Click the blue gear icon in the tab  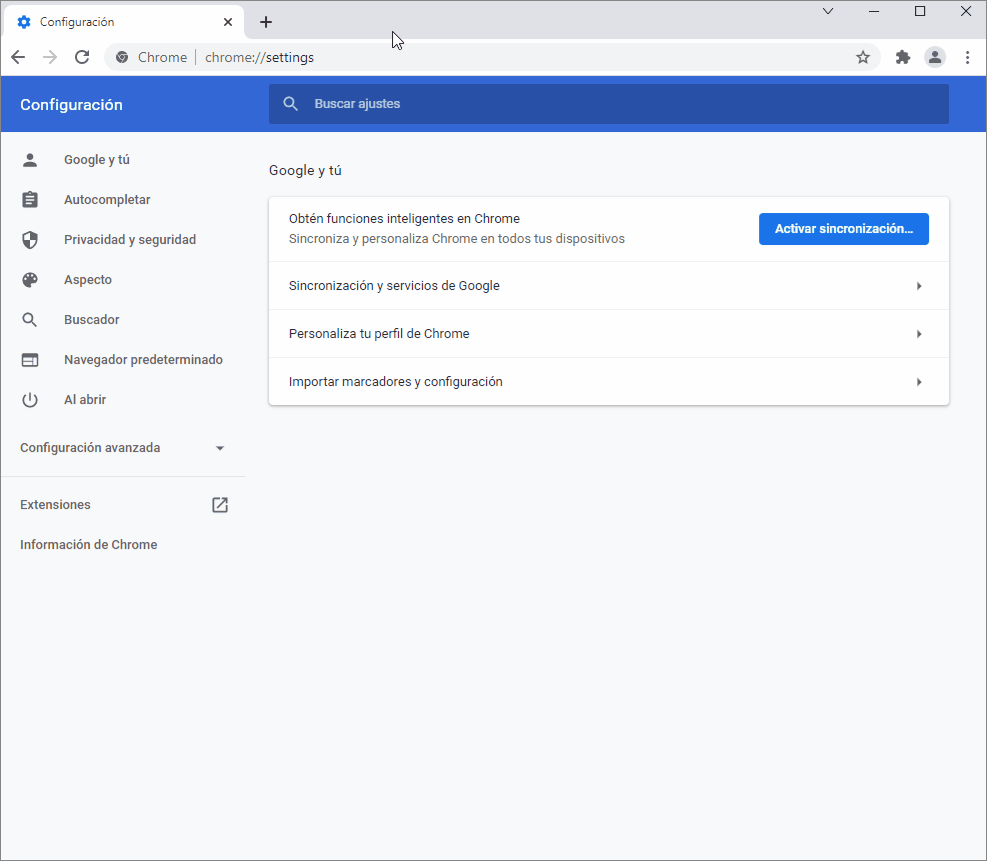point(24,22)
